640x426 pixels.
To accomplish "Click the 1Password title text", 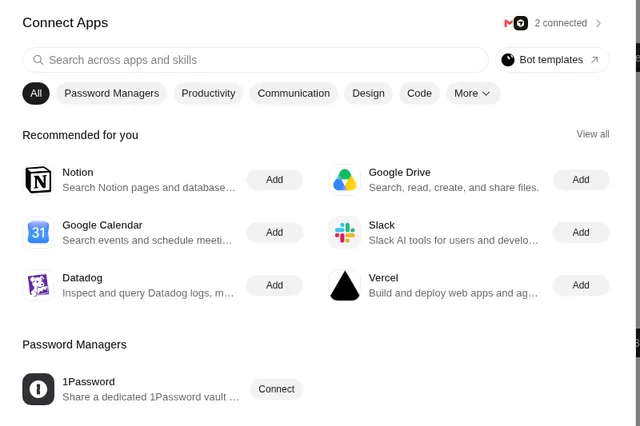I will click(89, 382).
